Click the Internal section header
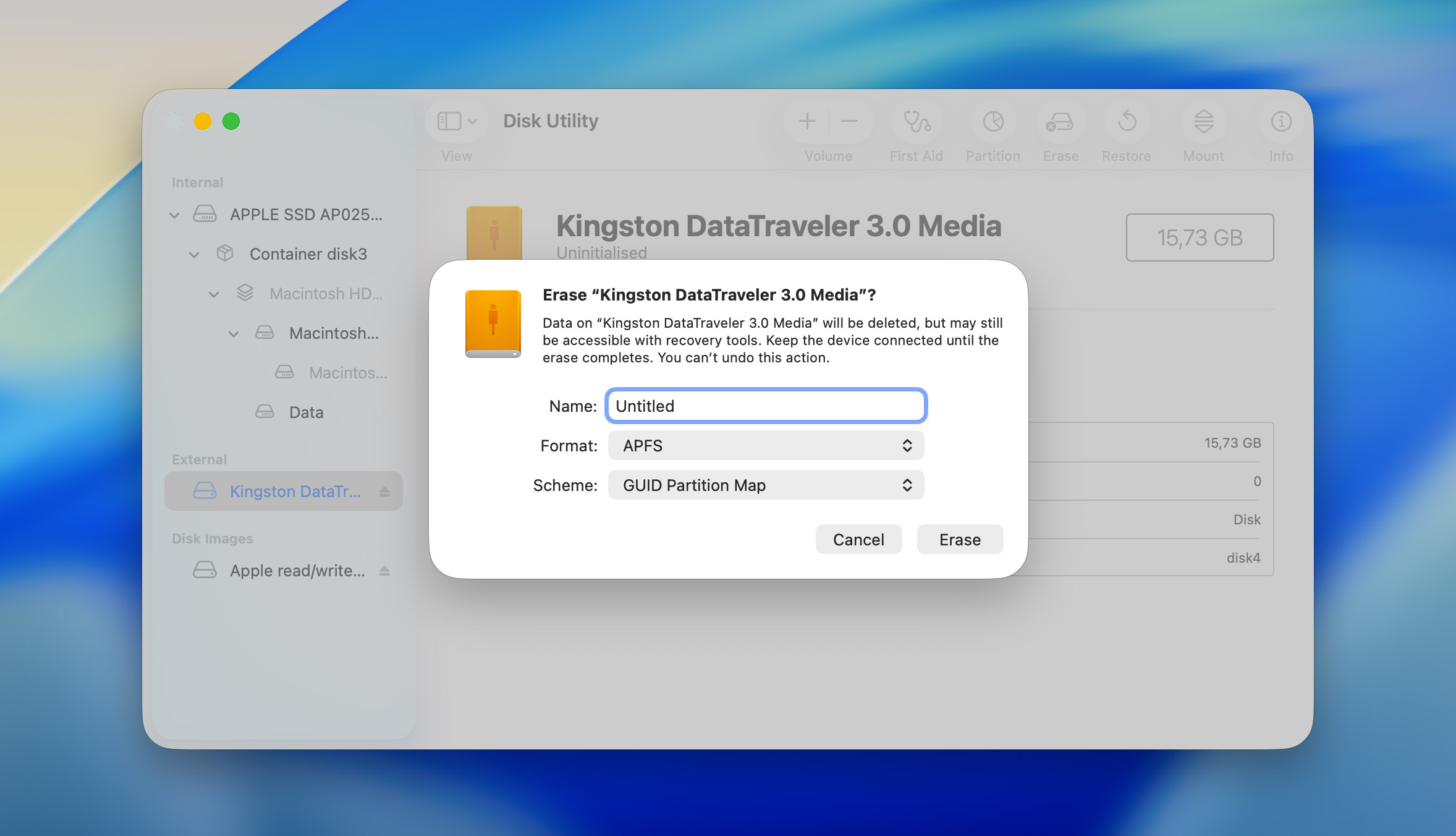 197,182
